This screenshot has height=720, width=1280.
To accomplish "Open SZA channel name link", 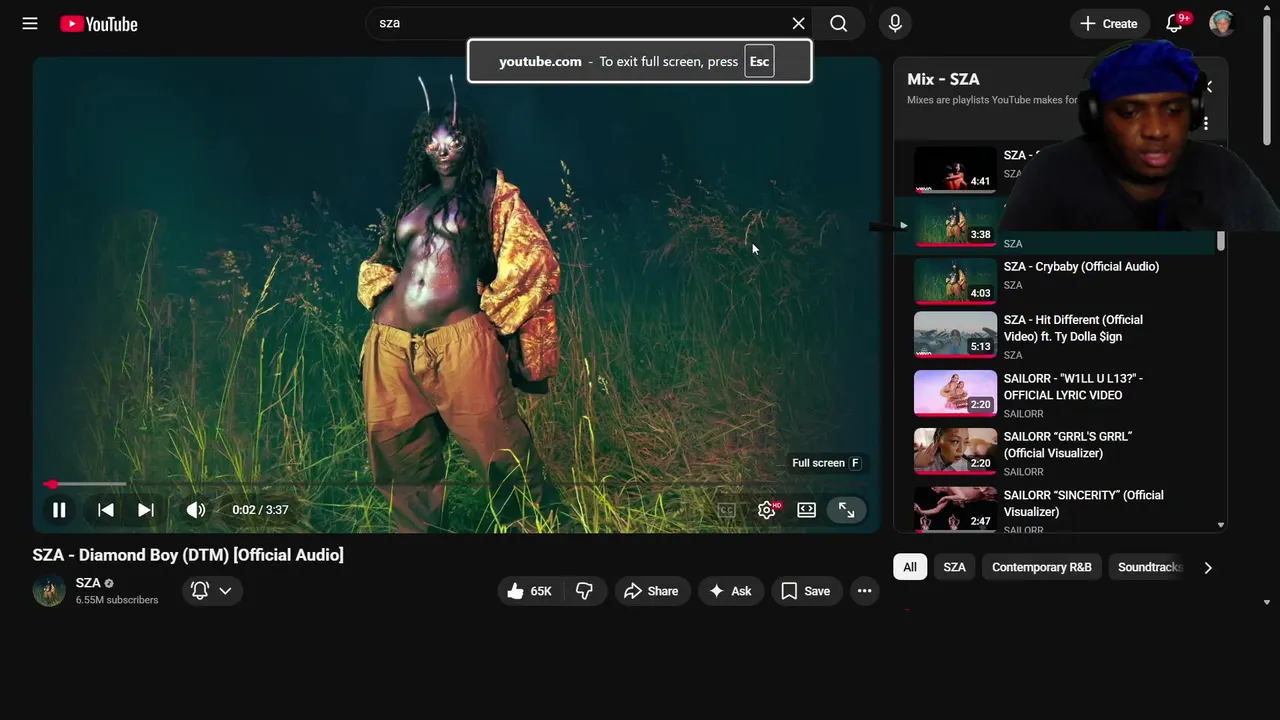I will (88, 583).
